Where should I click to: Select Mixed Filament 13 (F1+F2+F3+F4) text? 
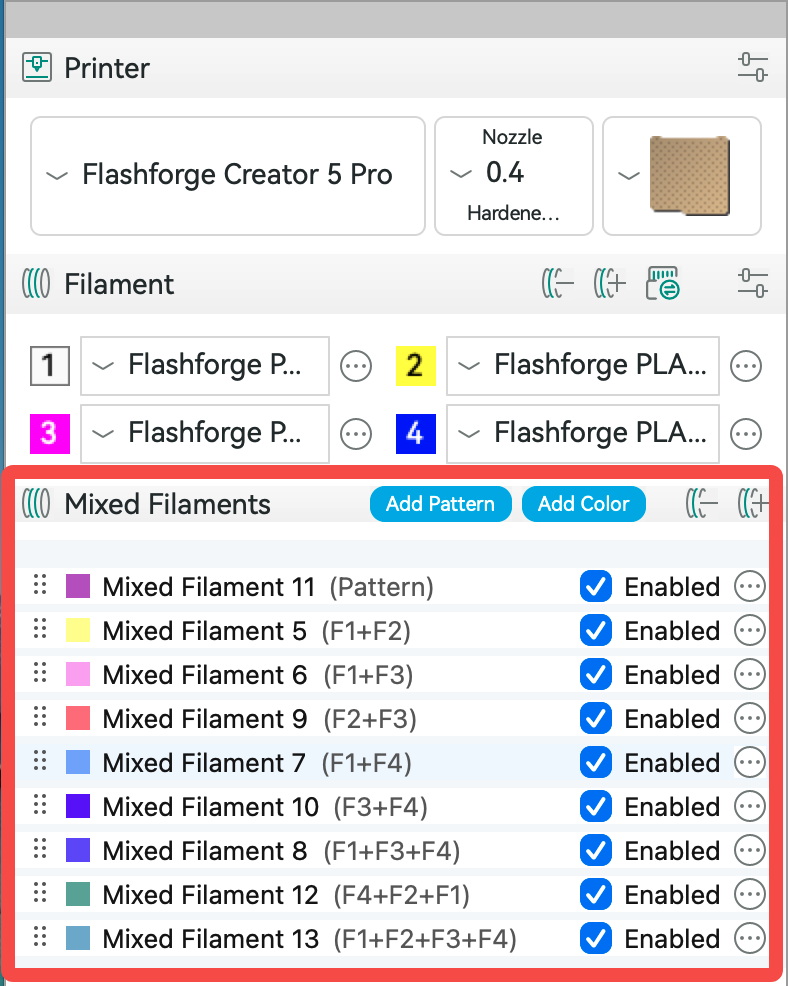pos(310,939)
